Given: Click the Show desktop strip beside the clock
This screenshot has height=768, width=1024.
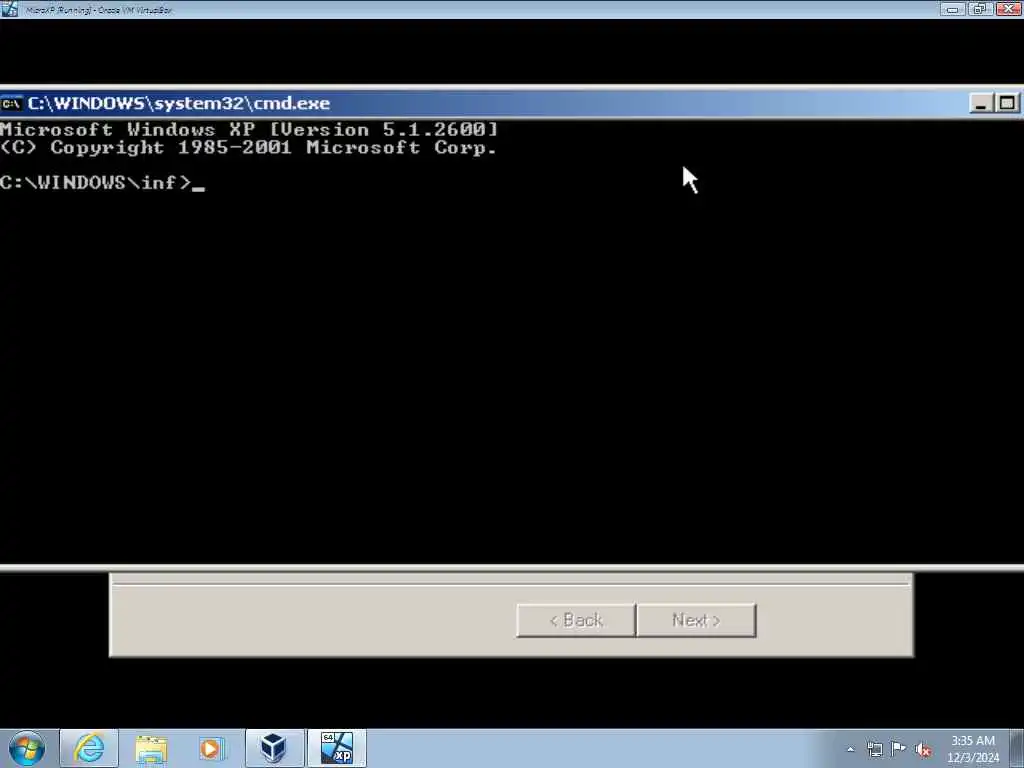Looking at the screenshot, I should click(x=1017, y=748).
